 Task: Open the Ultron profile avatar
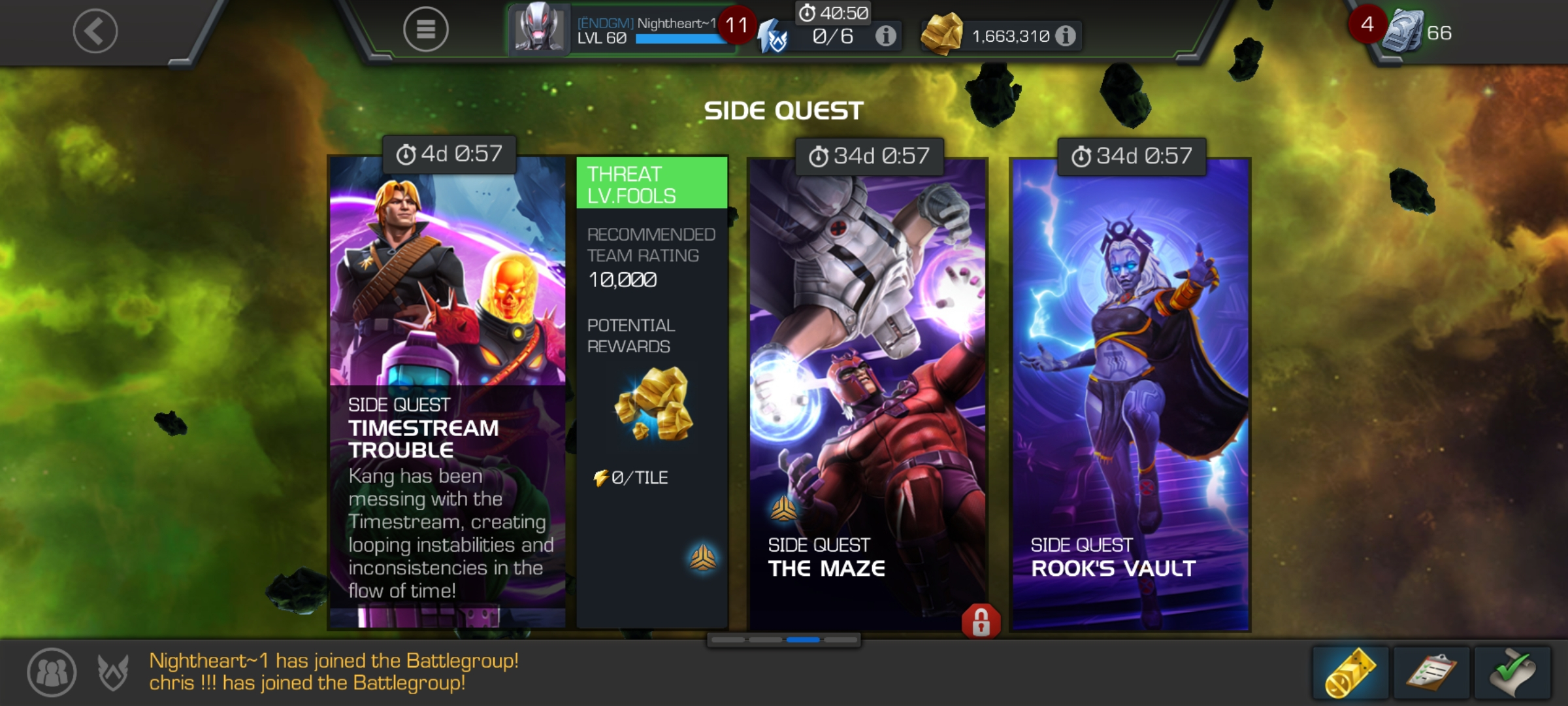pyautogui.click(x=539, y=28)
